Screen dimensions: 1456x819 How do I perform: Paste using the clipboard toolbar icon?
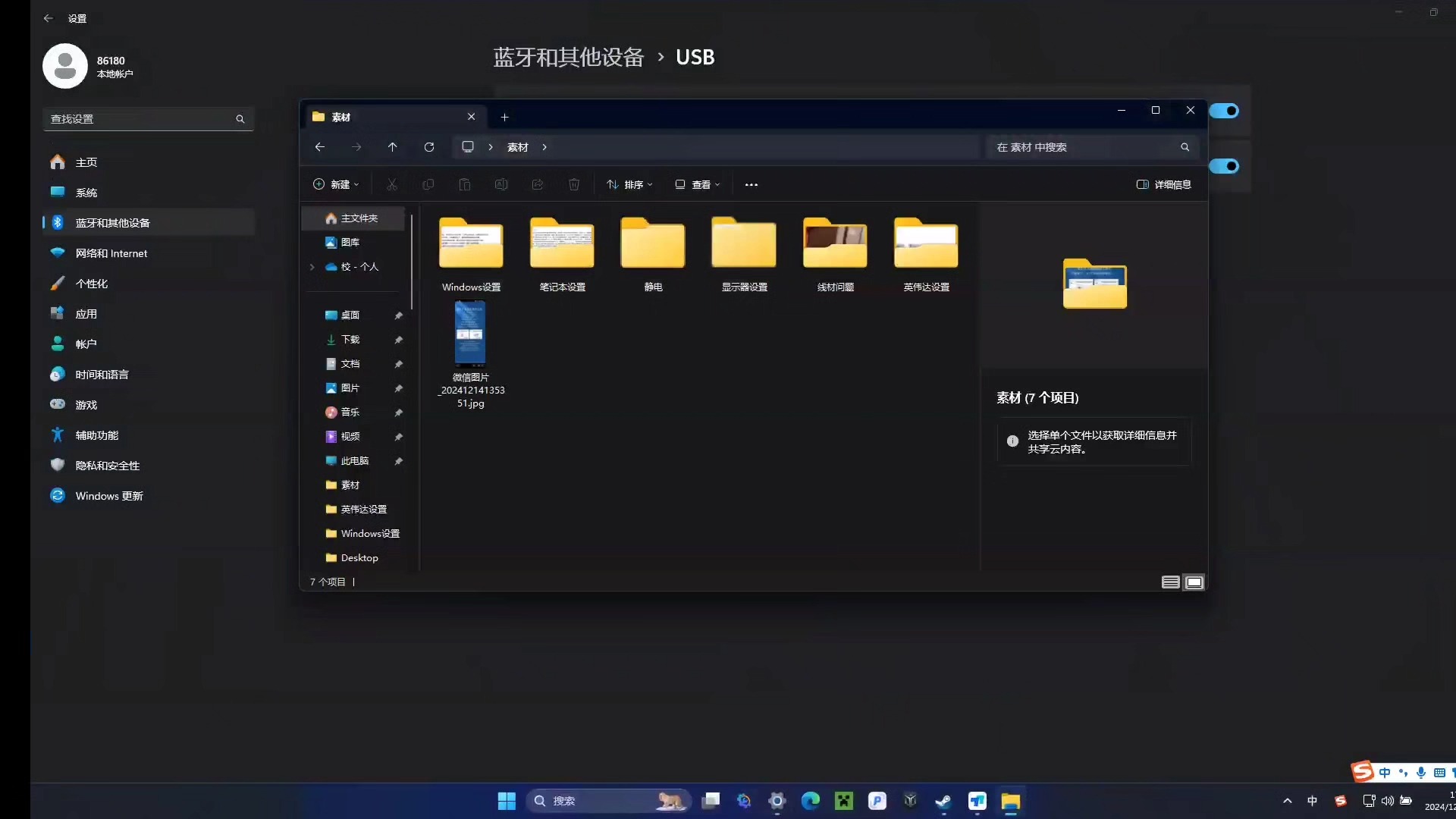(465, 184)
